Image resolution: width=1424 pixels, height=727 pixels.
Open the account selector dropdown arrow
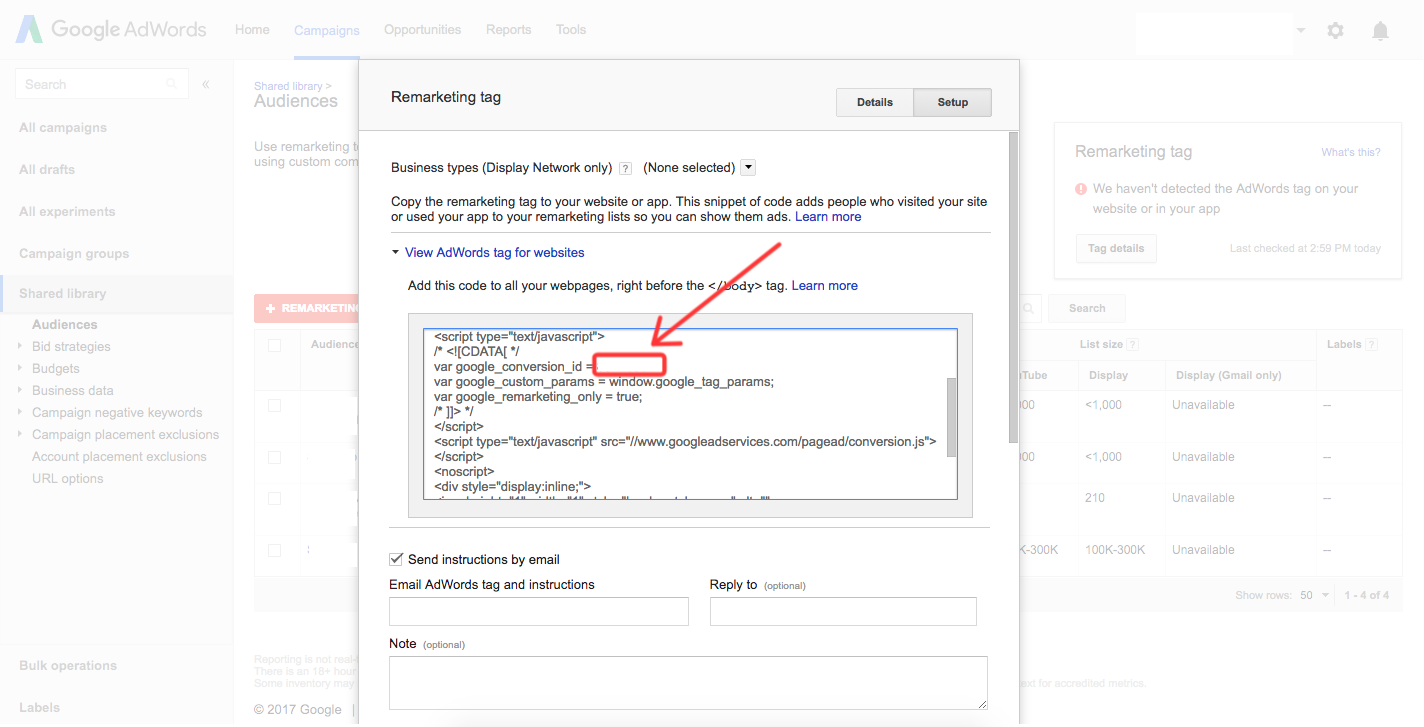pyautogui.click(x=1300, y=31)
